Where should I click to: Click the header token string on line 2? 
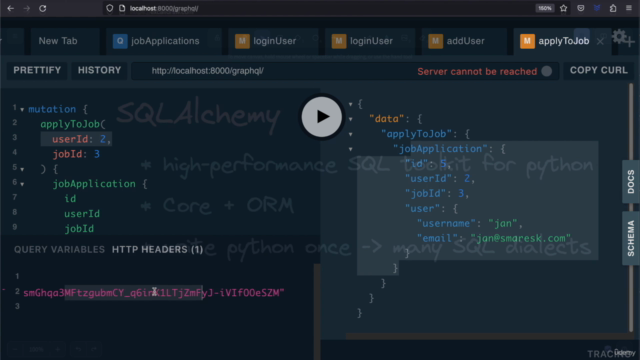point(154,293)
